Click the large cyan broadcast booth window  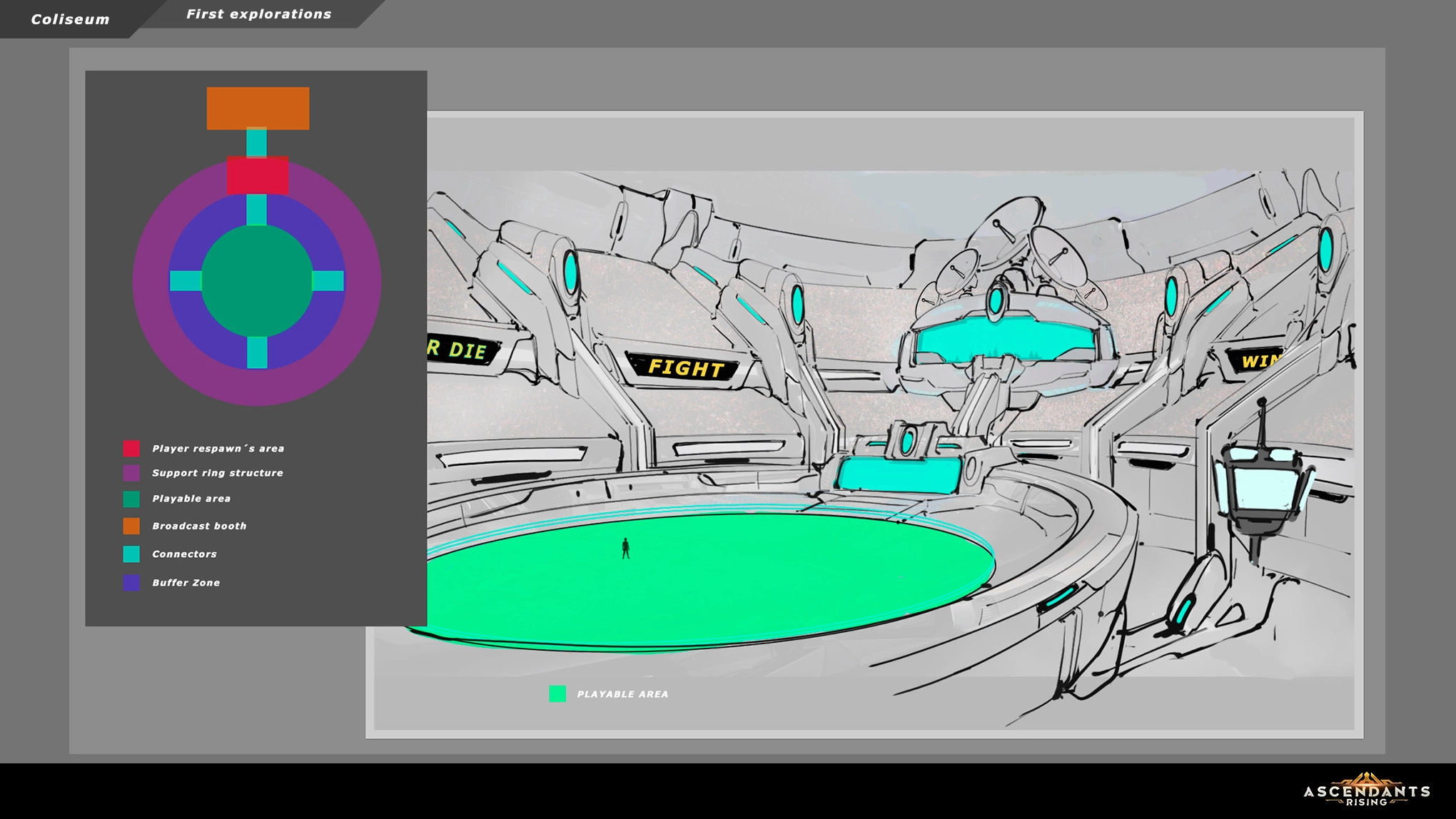[x=1005, y=339]
